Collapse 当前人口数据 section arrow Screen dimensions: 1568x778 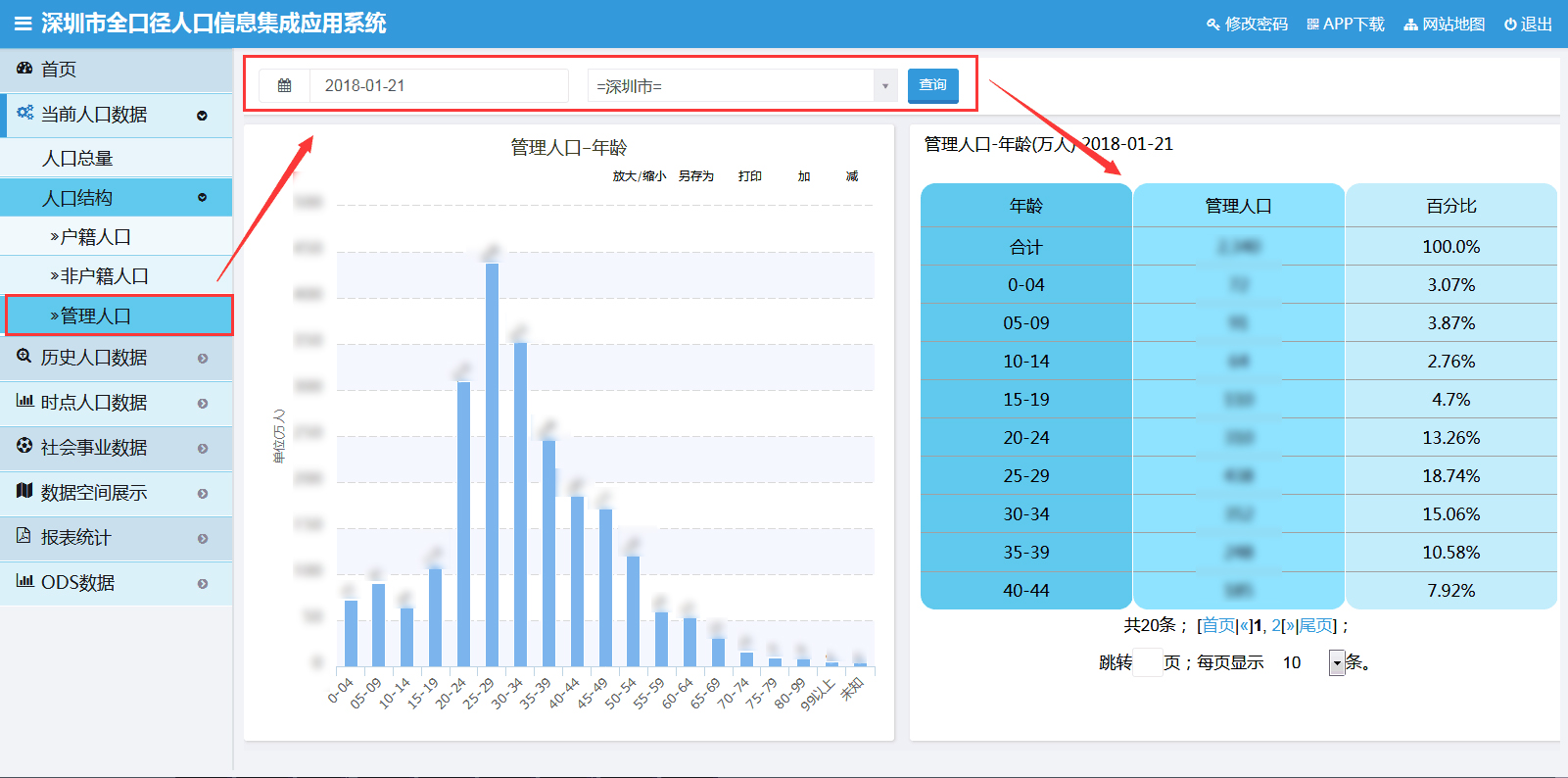202,116
